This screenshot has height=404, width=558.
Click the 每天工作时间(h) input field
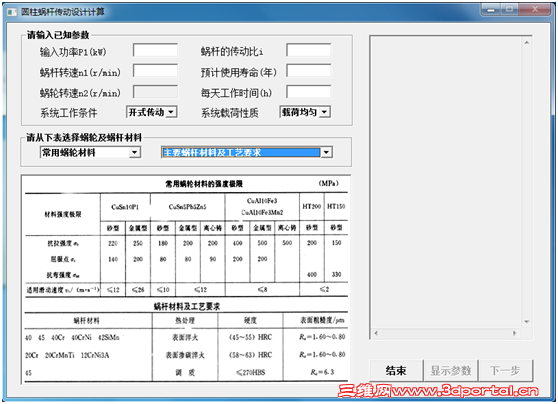(x=309, y=91)
